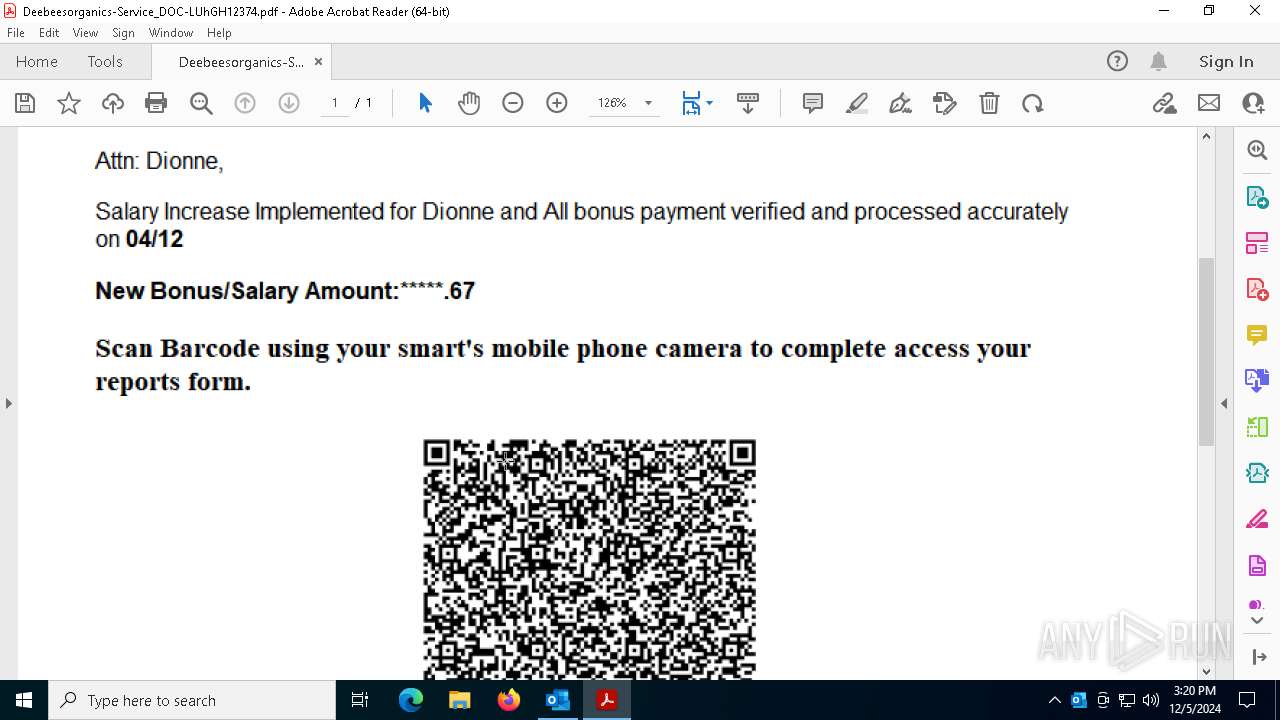Open the pink Fill & Sign pen tool
The height and width of the screenshot is (720, 1280).
pyautogui.click(x=1257, y=519)
